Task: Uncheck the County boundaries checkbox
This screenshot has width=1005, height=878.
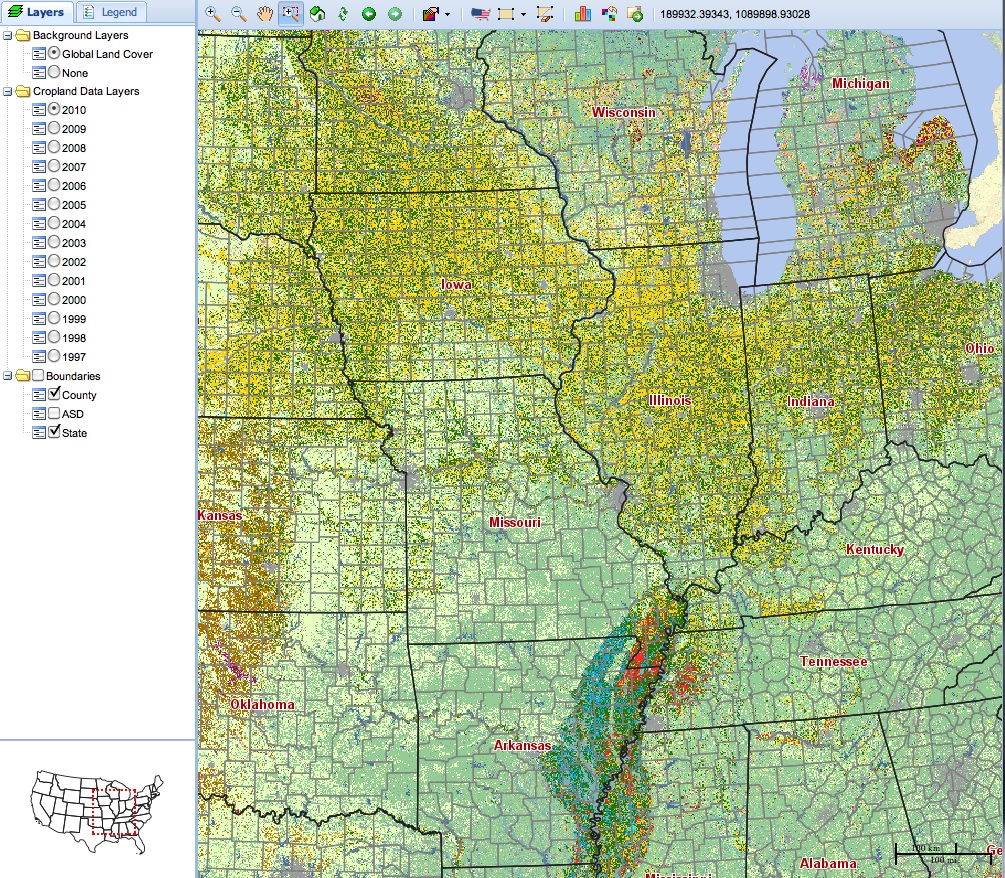Action: pos(54,394)
